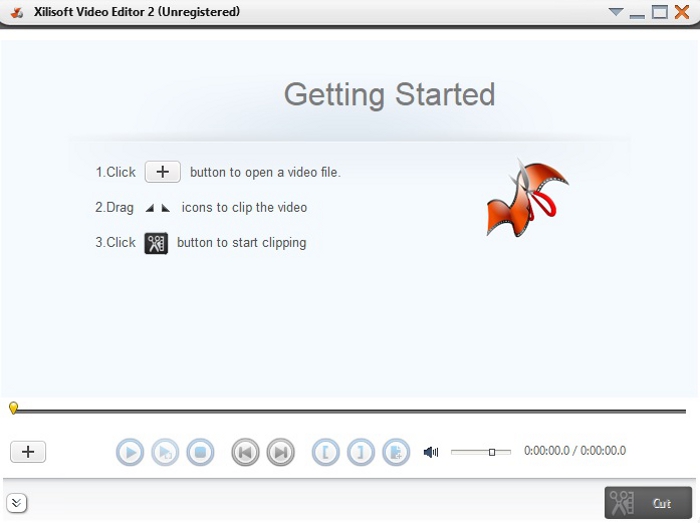
Task: Click 'button to open a video file.' text
Action: click(x=265, y=172)
